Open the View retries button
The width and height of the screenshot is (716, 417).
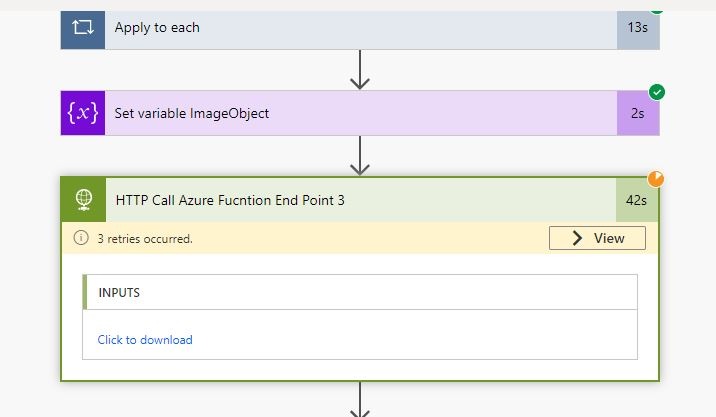(x=597, y=238)
